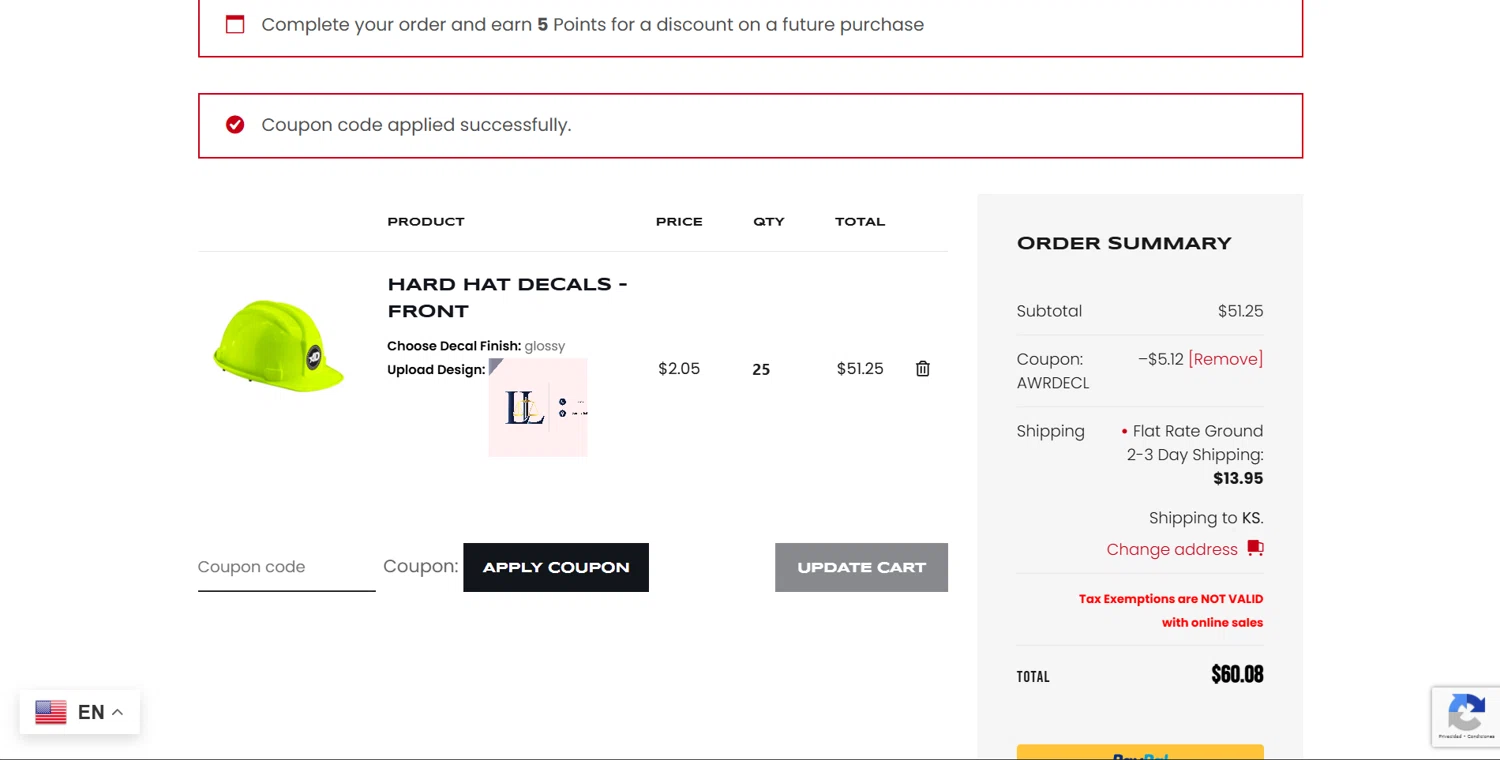
Task: Click the PRODUCT column header
Action: pos(426,222)
